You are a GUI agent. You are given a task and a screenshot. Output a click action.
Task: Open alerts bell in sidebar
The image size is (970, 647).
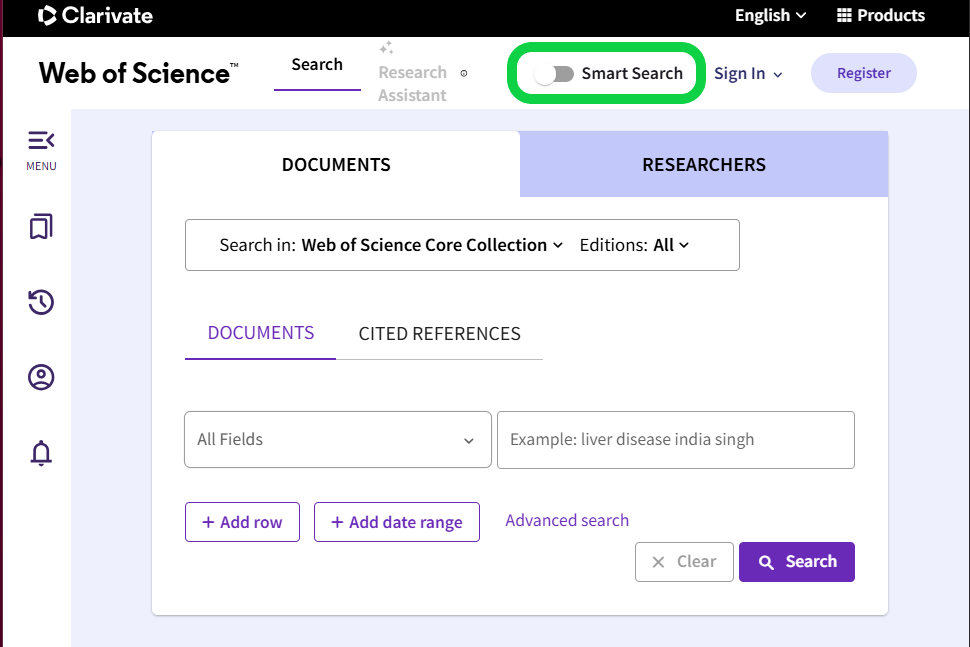pyautogui.click(x=40, y=453)
